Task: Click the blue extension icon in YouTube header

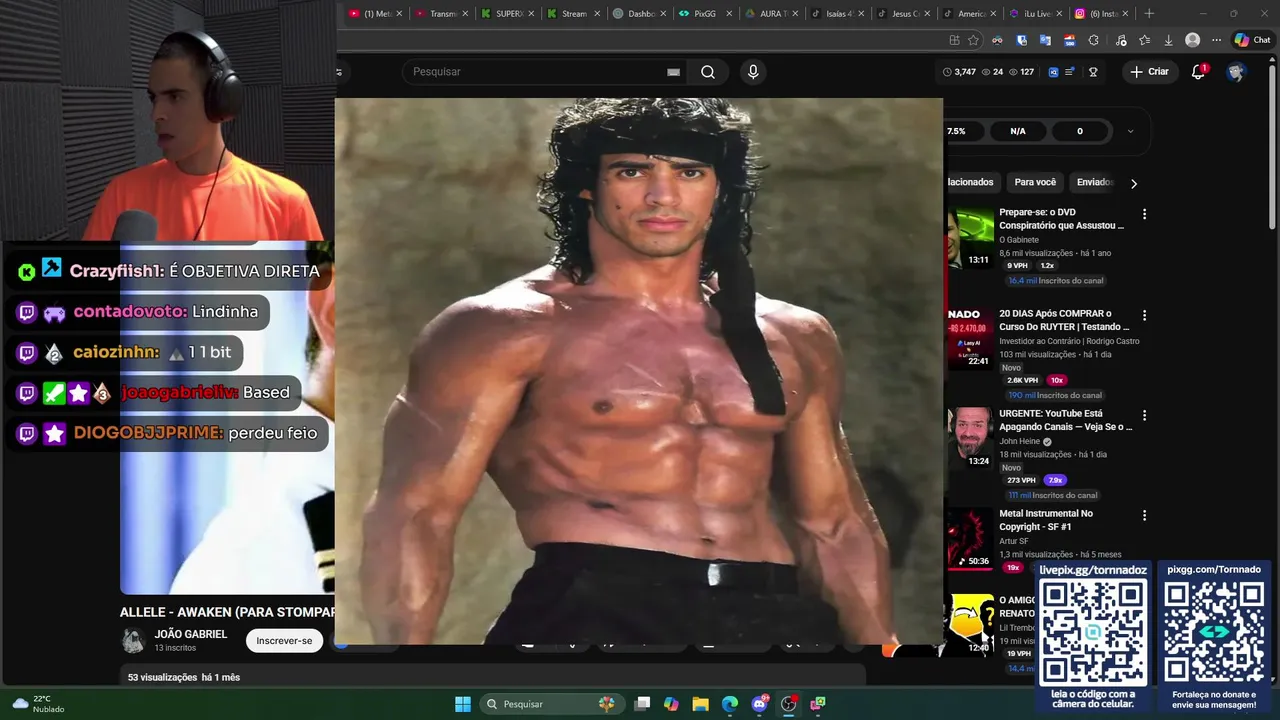Action: click(x=1053, y=72)
